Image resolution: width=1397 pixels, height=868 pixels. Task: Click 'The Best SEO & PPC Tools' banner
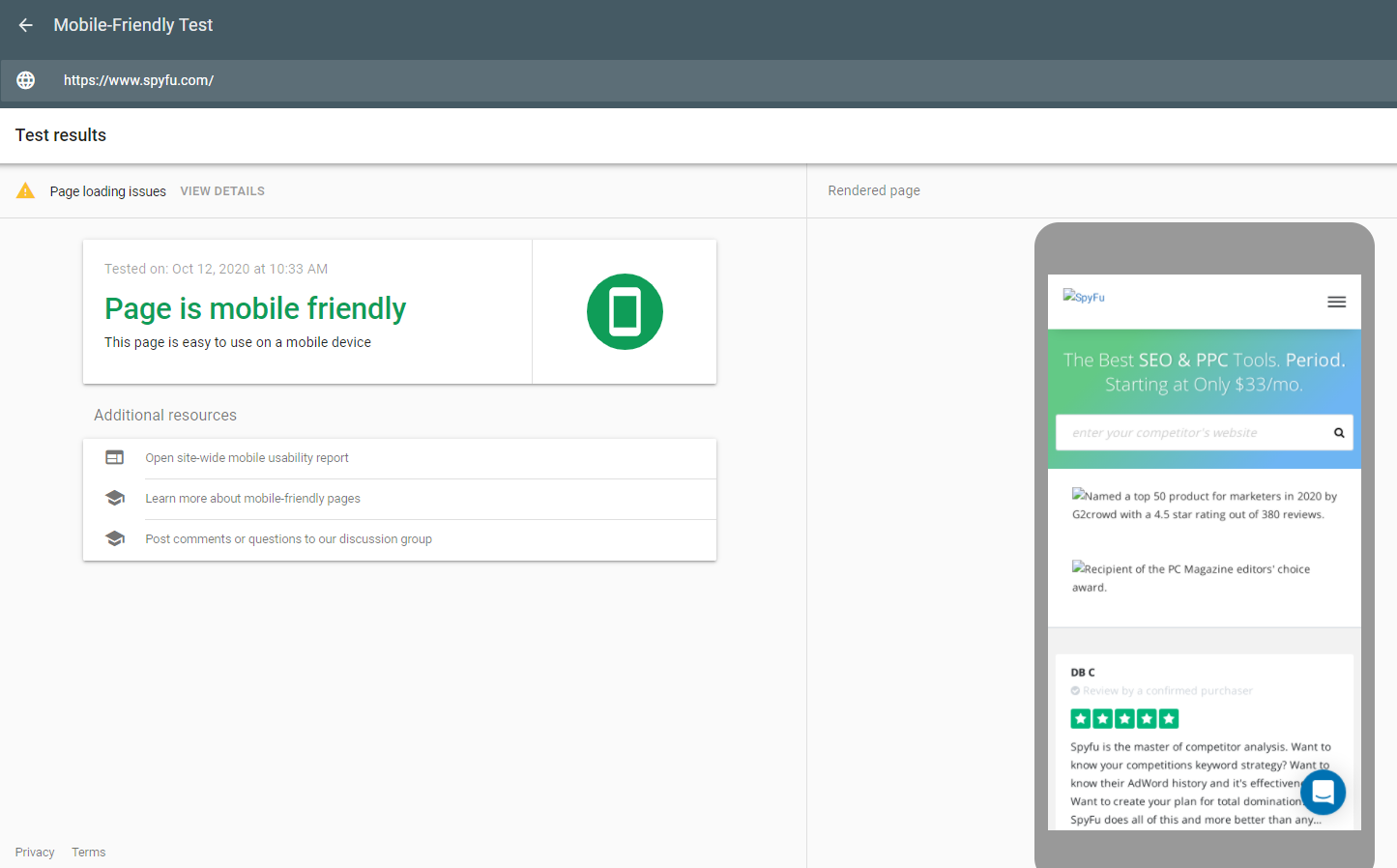(x=1205, y=372)
